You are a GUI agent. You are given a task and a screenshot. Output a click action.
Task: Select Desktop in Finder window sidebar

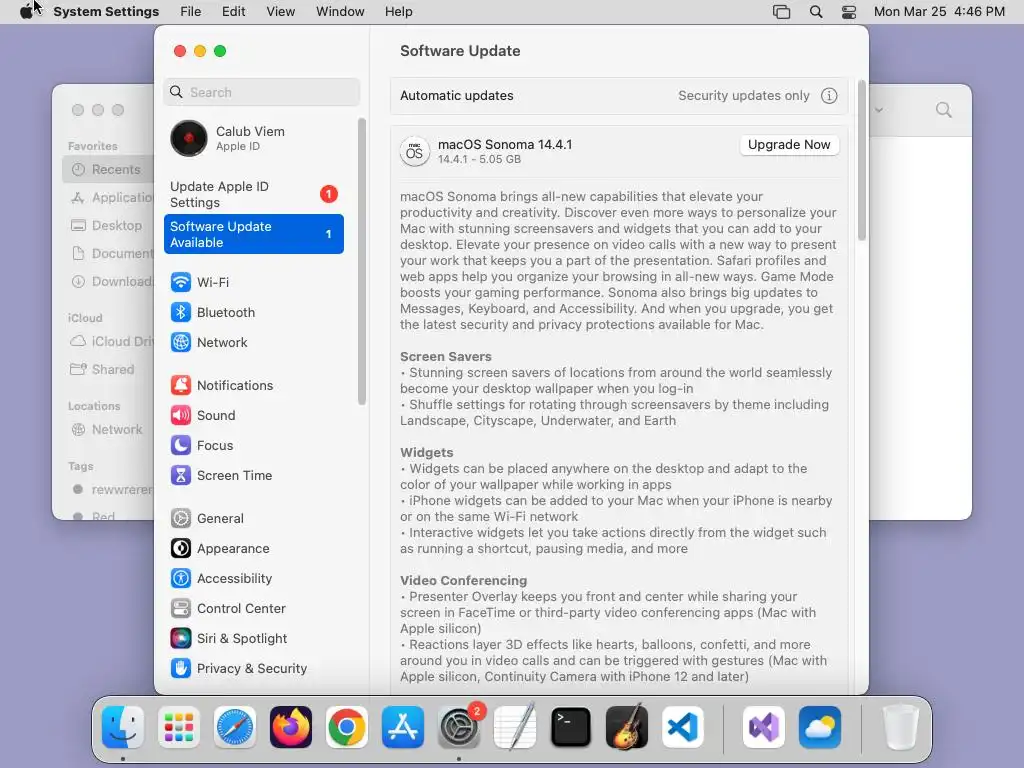click(108, 225)
